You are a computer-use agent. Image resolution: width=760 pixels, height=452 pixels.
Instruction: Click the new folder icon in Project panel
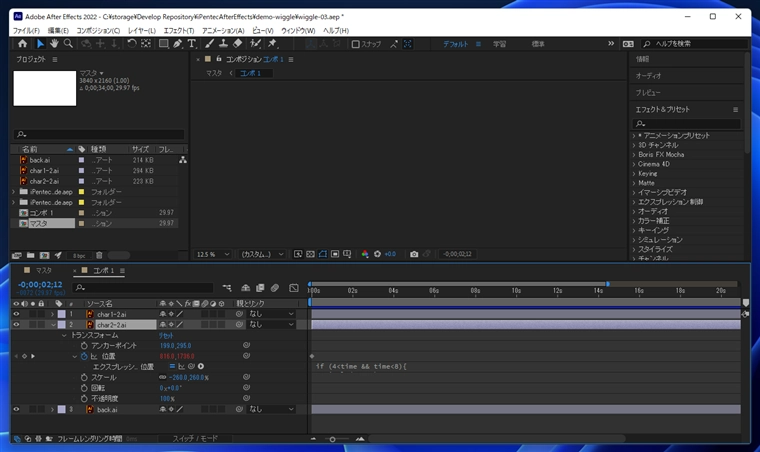click(x=31, y=255)
